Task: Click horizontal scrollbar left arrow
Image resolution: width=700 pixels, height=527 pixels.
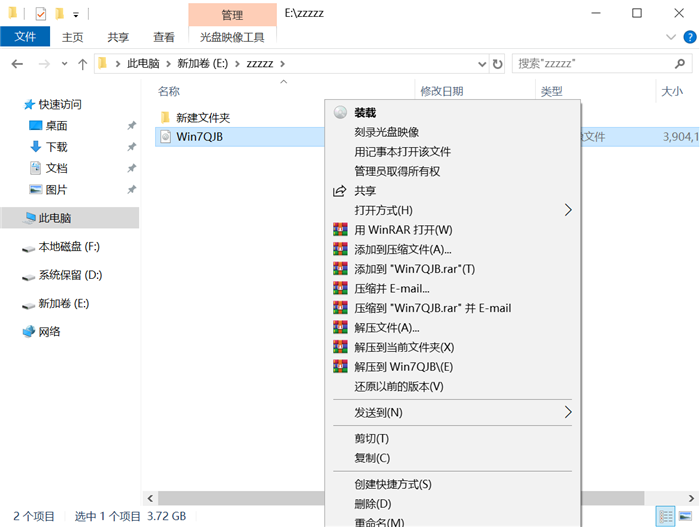Action: point(150,498)
